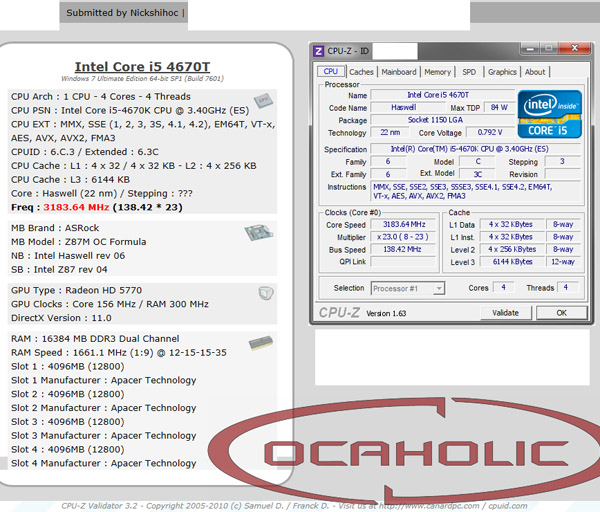Click the Level 2 value 4 x 256 KBytes

(511, 249)
